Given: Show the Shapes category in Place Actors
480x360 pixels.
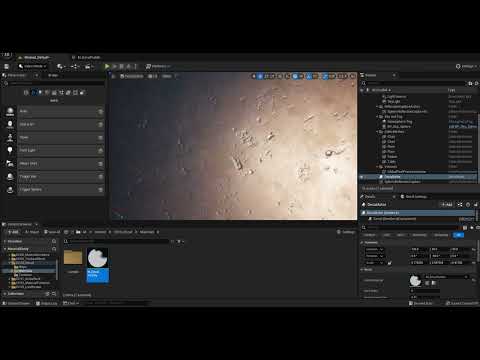Looking at the screenshot, I should point(47,92).
